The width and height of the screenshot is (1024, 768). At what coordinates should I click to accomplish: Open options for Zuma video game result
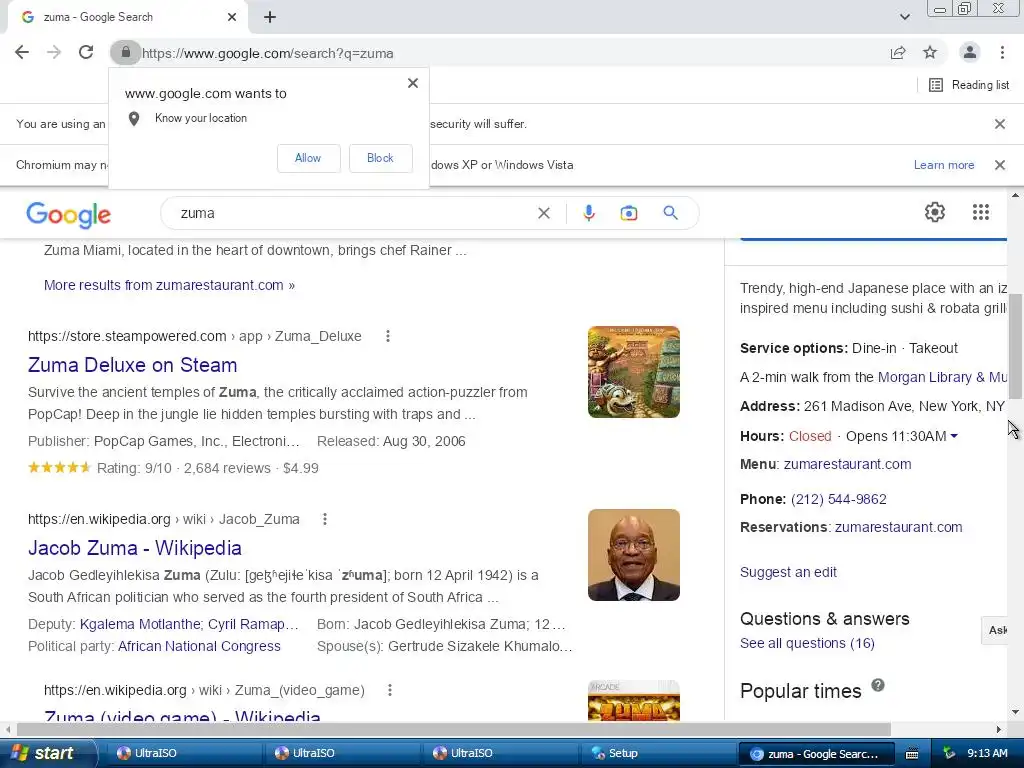[390, 690]
